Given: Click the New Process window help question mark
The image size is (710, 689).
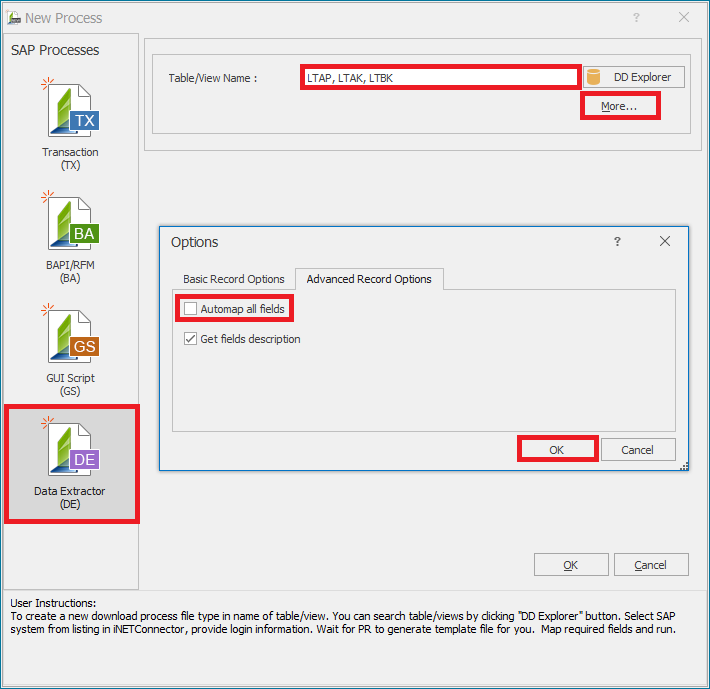Looking at the screenshot, I should pyautogui.click(x=636, y=18).
